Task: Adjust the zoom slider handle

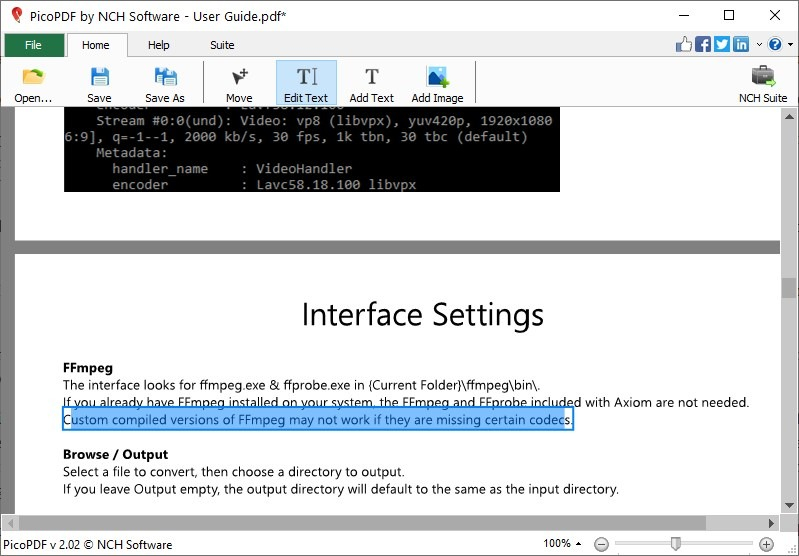Action: [x=676, y=544]
